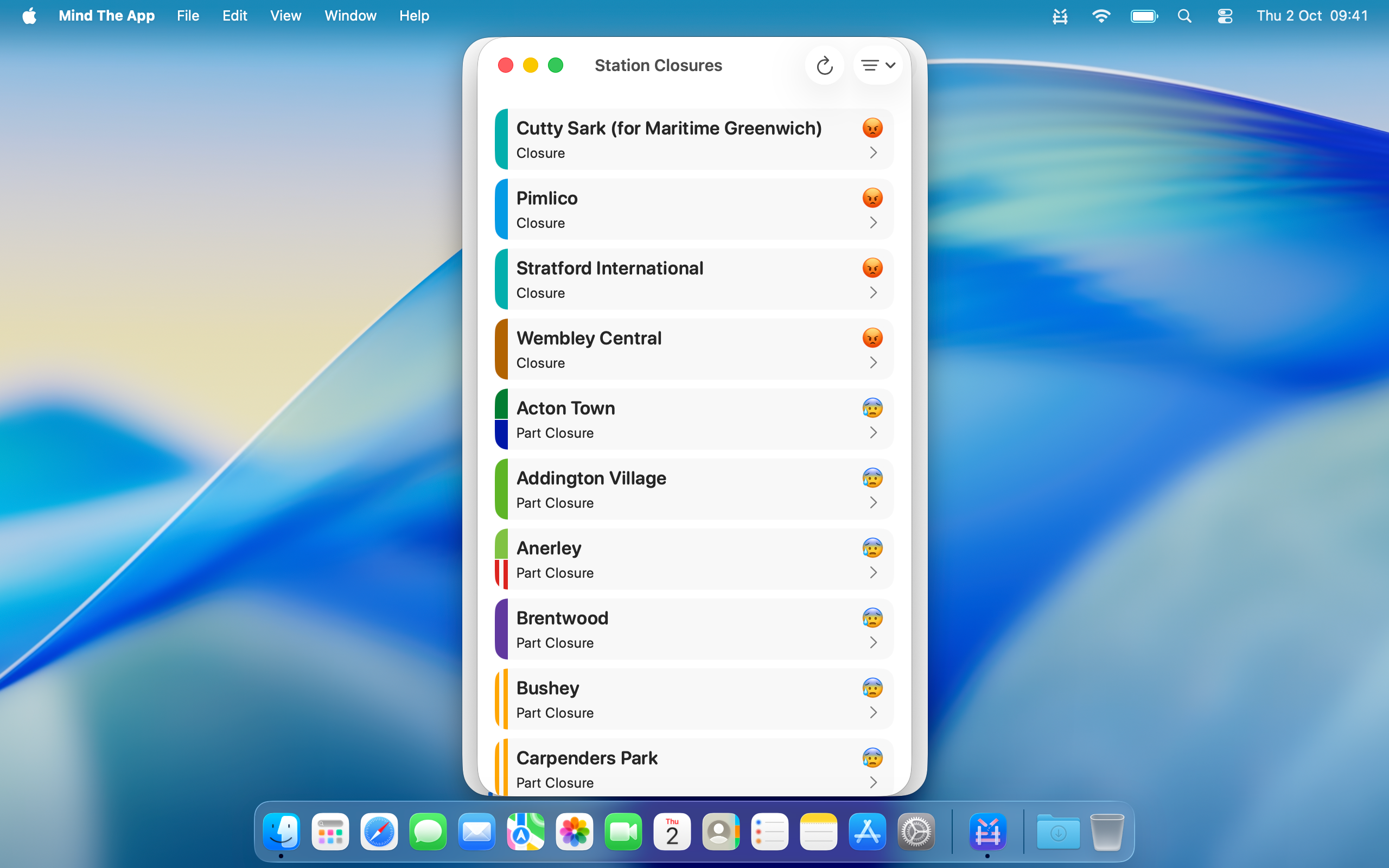Click anxious emoji on Bushey row

[872, 688]
